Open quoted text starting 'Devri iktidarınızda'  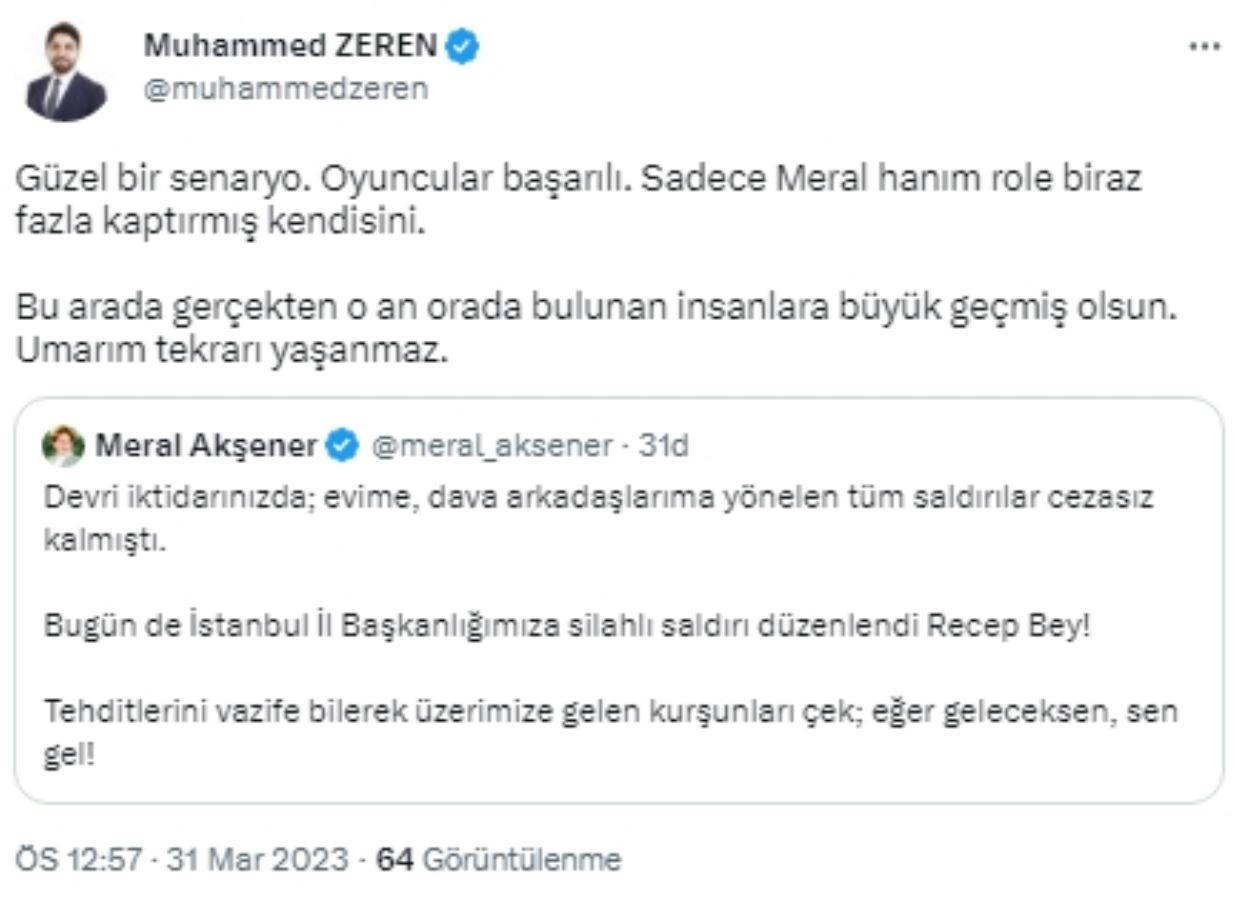point(598,498)
